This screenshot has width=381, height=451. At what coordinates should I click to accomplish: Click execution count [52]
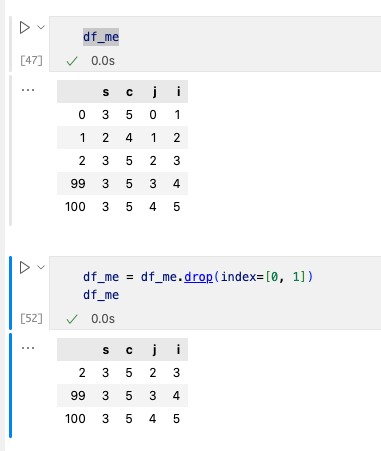coord(31,318)
